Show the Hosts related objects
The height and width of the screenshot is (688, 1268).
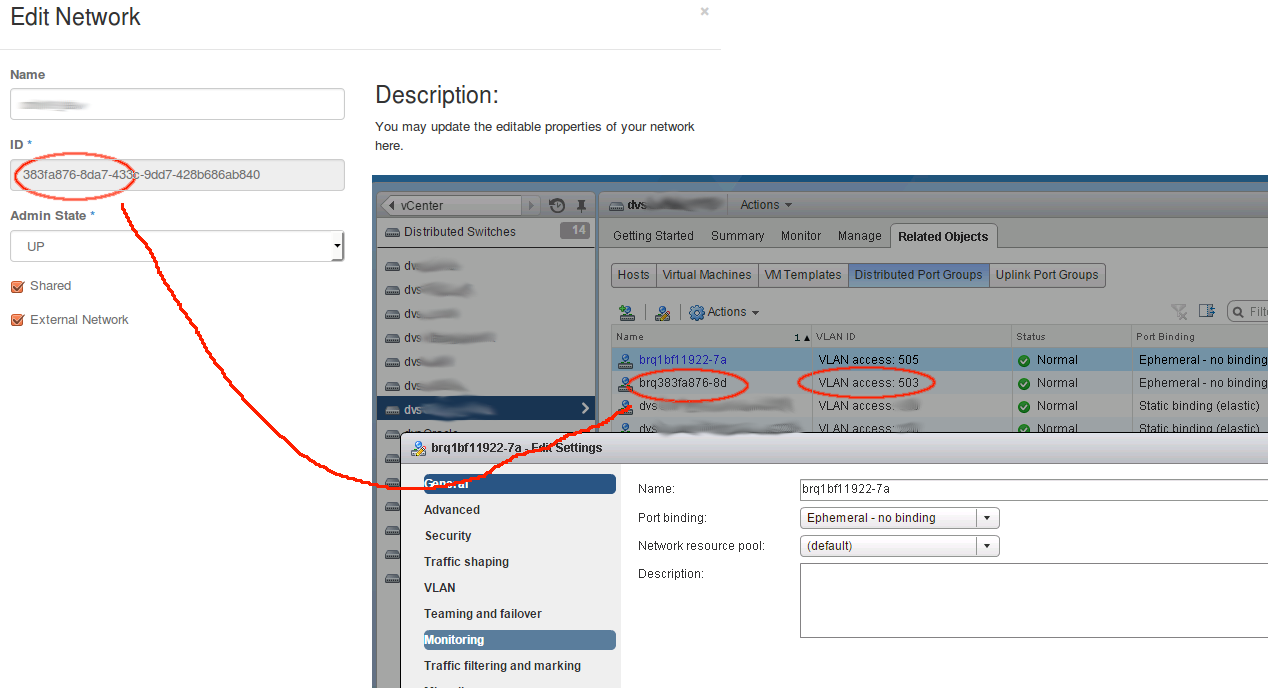pos(633,275)
